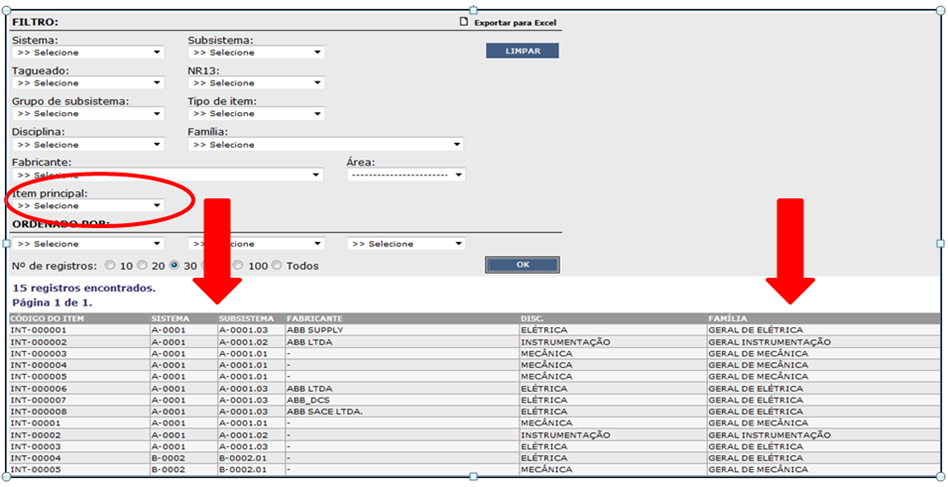
Task: Click the Excel export document icon
Action: [x=463, y=22]
